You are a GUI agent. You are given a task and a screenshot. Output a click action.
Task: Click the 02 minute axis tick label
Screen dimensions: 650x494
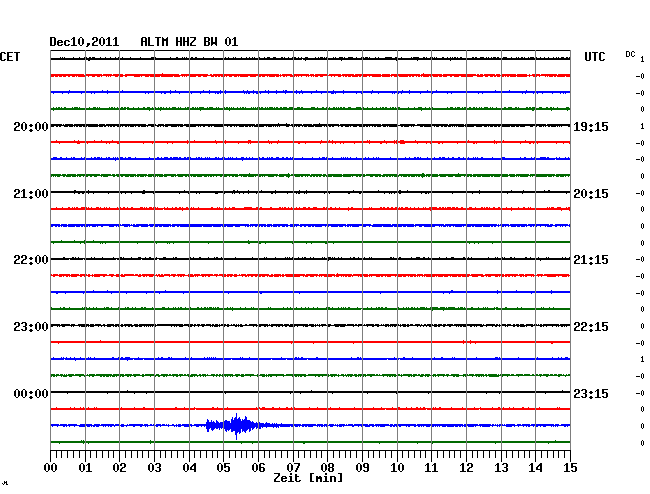(x=119, y=468)
